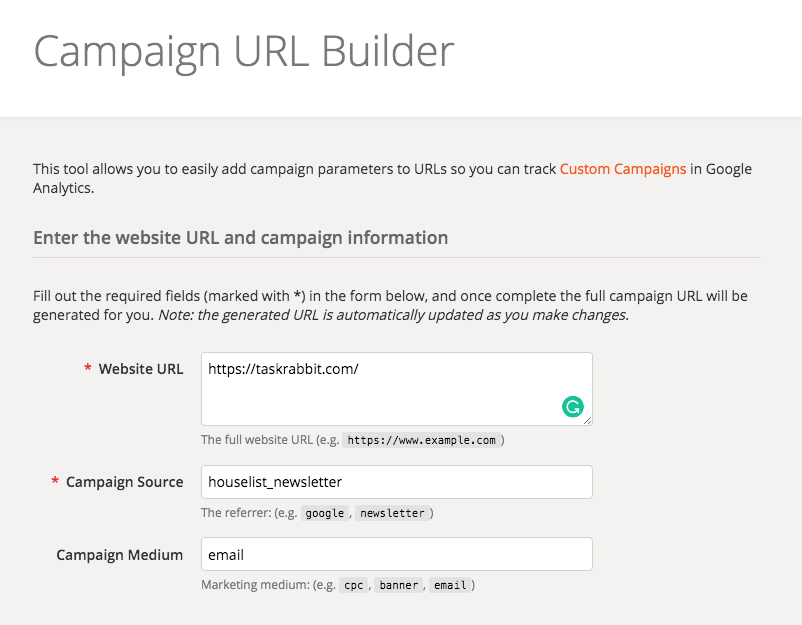Viewport: 802px width, 625px height.
Task: Click the 'google' referrer example tag
Action: pos(325,513)
